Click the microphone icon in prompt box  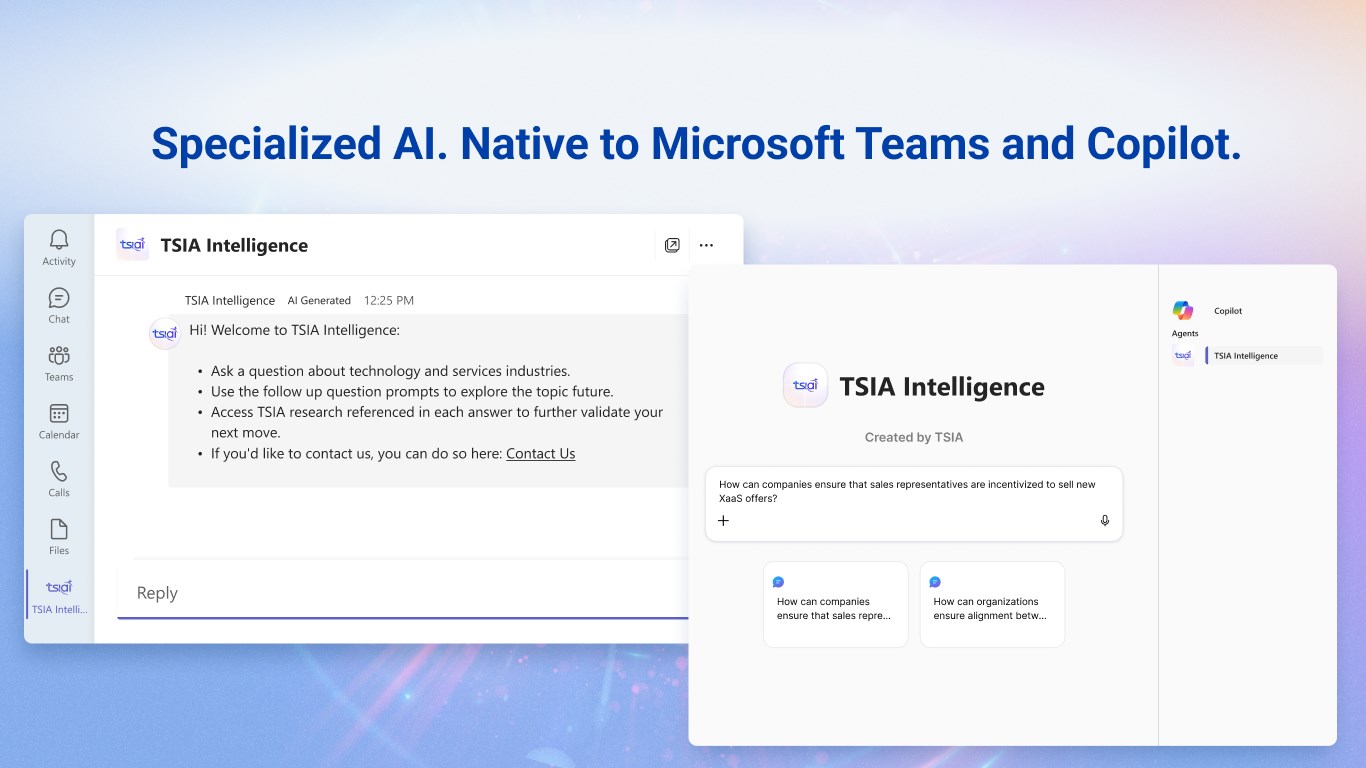[x=1105, y=520]
